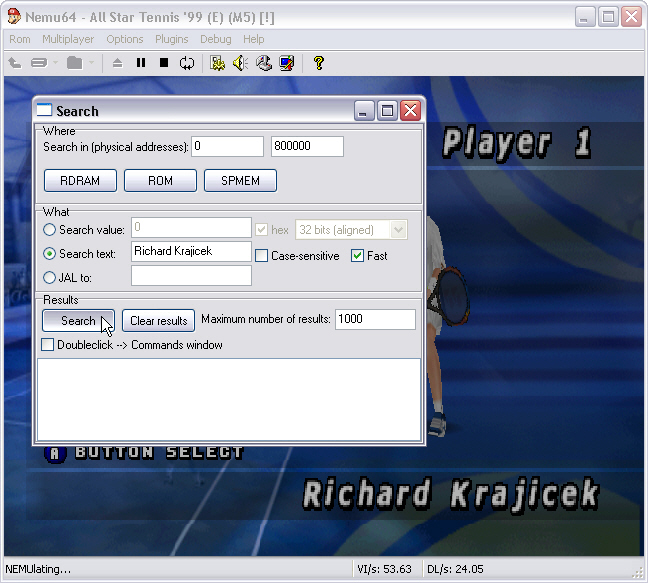The width and height of the screenshot is (648, 583).
Task: Click the VI/s: 53.63 status entry
Action: pos(384,569)
